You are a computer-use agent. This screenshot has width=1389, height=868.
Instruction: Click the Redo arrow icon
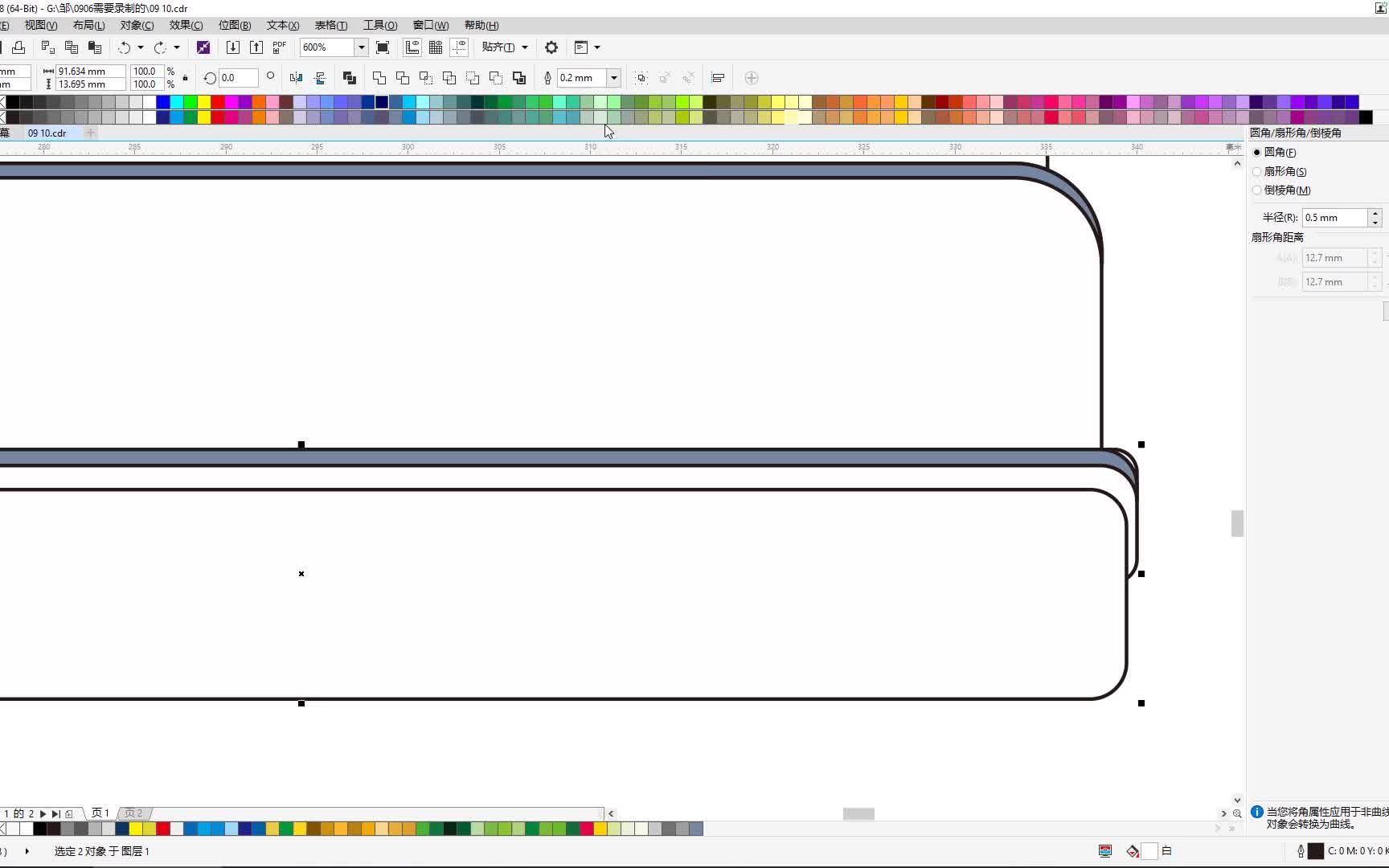point(160,47)
